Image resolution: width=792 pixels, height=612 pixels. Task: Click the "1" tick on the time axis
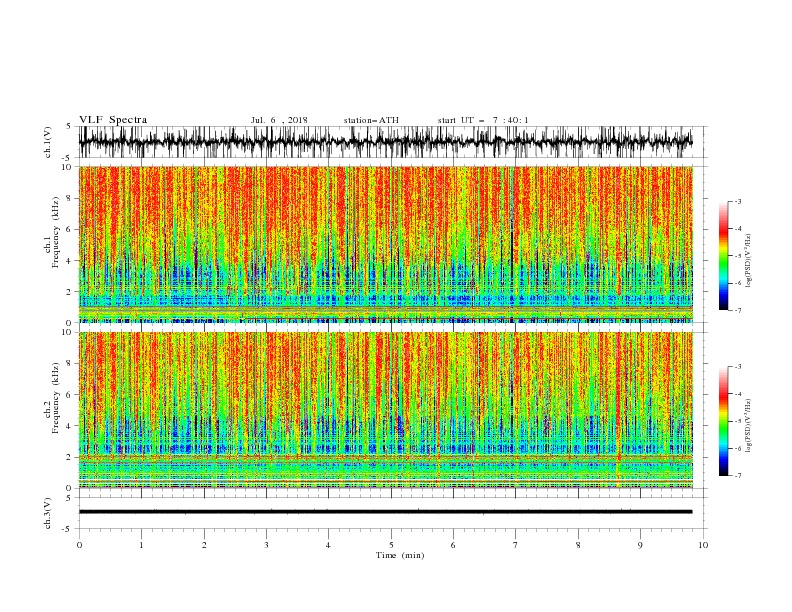click(x=141, y=545)
